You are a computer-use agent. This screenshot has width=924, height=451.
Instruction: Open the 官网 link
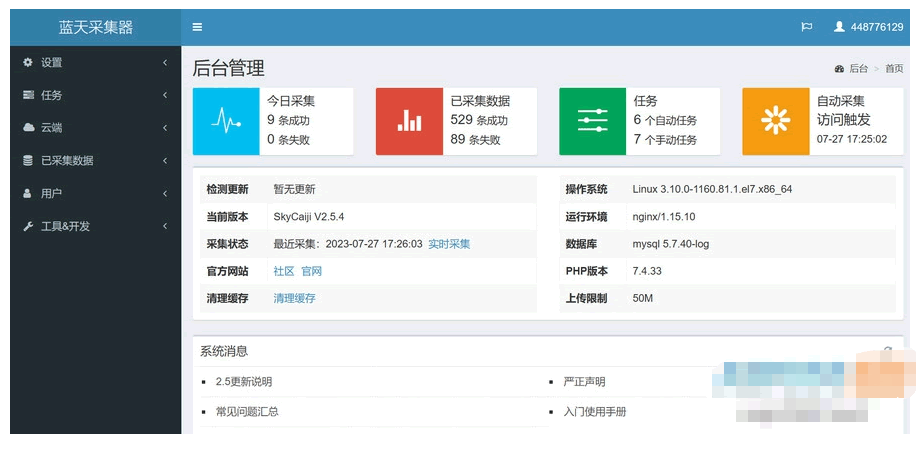312,271
